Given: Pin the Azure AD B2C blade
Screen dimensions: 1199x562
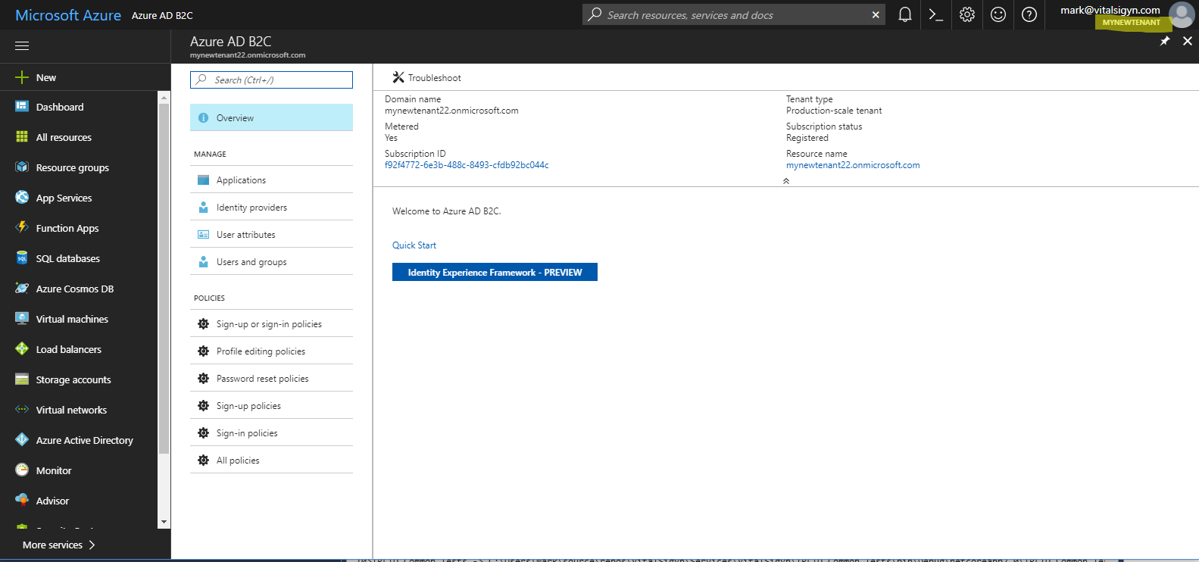Looking at the screenshot, I should click(1164, 41).
